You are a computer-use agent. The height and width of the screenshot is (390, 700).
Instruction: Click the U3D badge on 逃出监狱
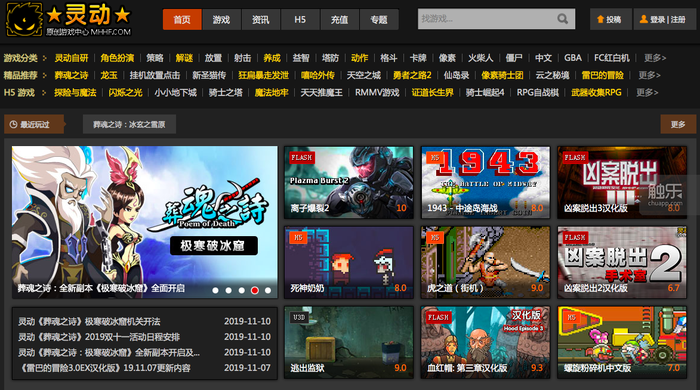tap(299, 317)
